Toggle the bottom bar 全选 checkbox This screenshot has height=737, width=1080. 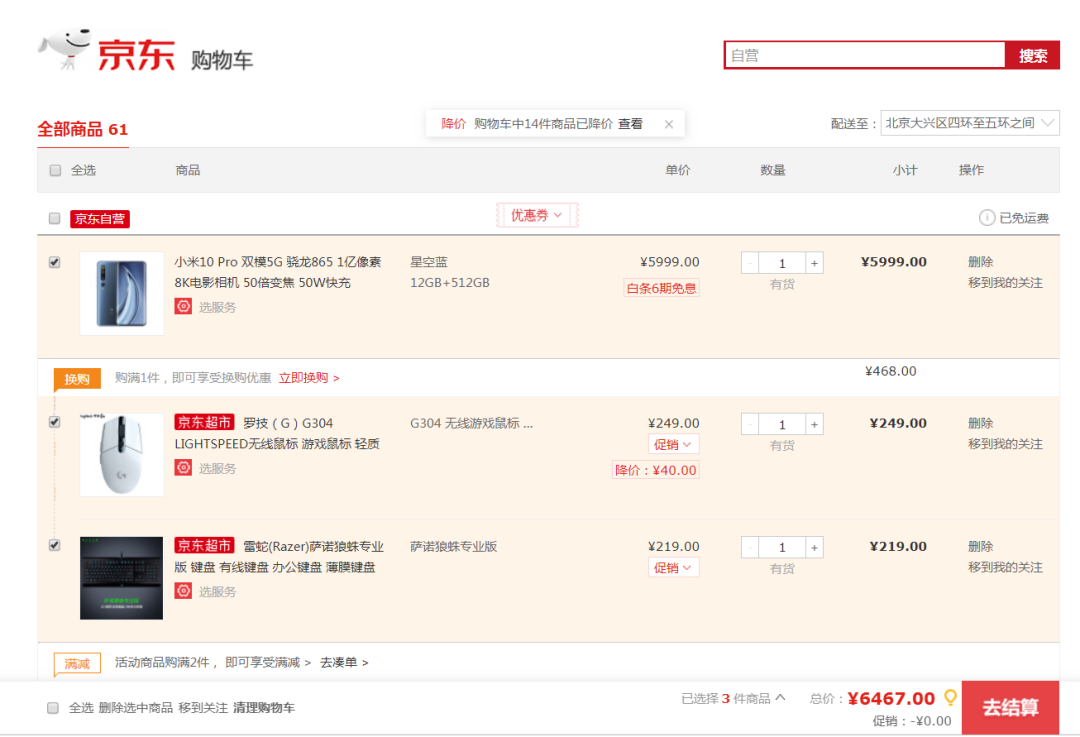pos(53,708)
